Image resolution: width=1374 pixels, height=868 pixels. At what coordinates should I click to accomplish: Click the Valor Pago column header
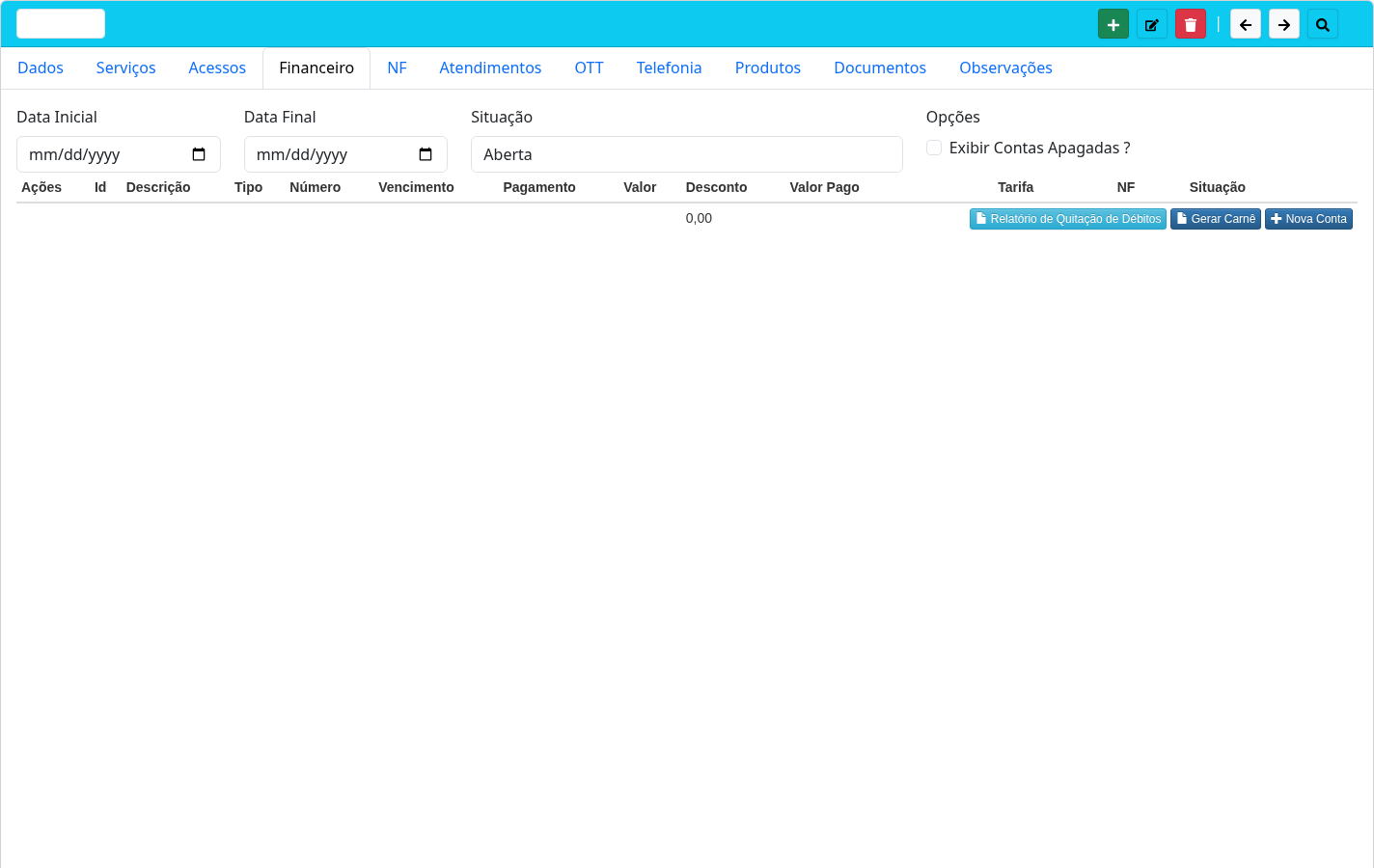[824, 187]
